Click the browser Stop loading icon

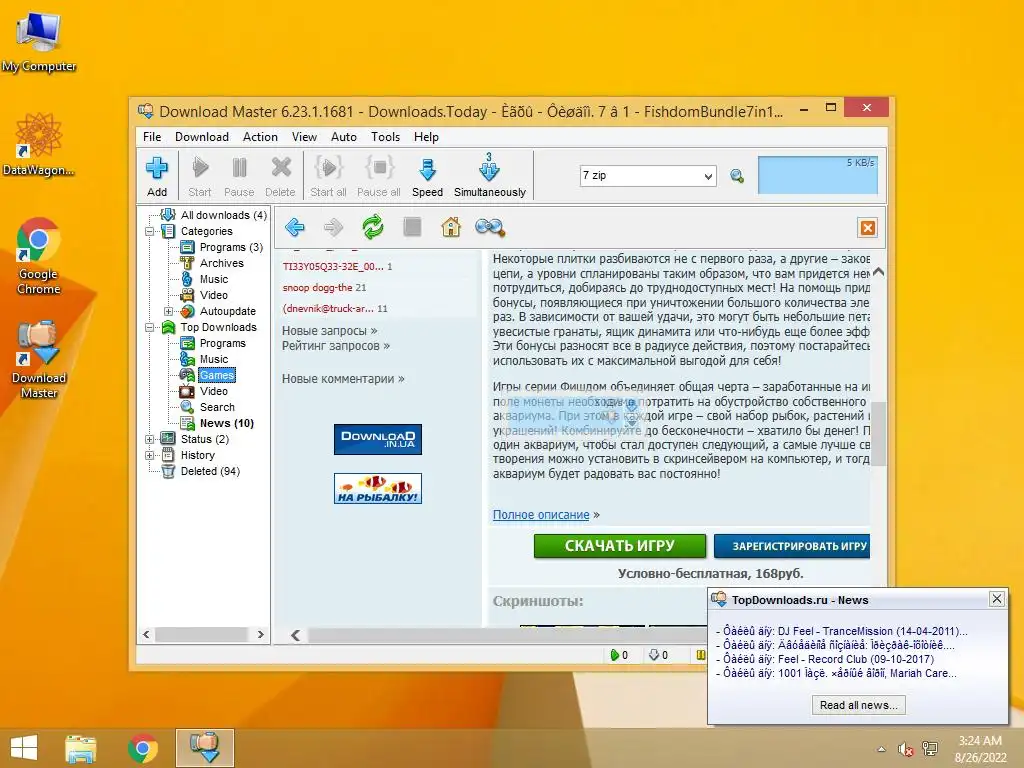point(412,227)
